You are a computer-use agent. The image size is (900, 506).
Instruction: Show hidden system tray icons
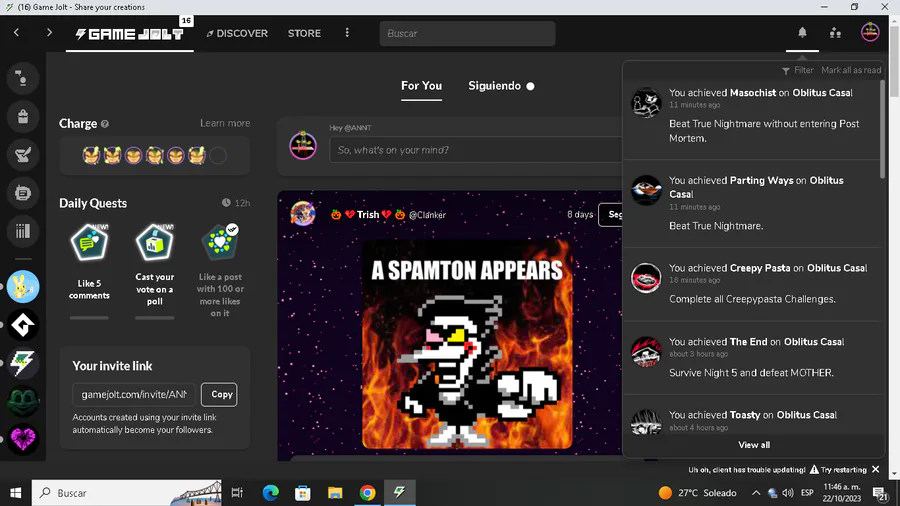point(756,493)
